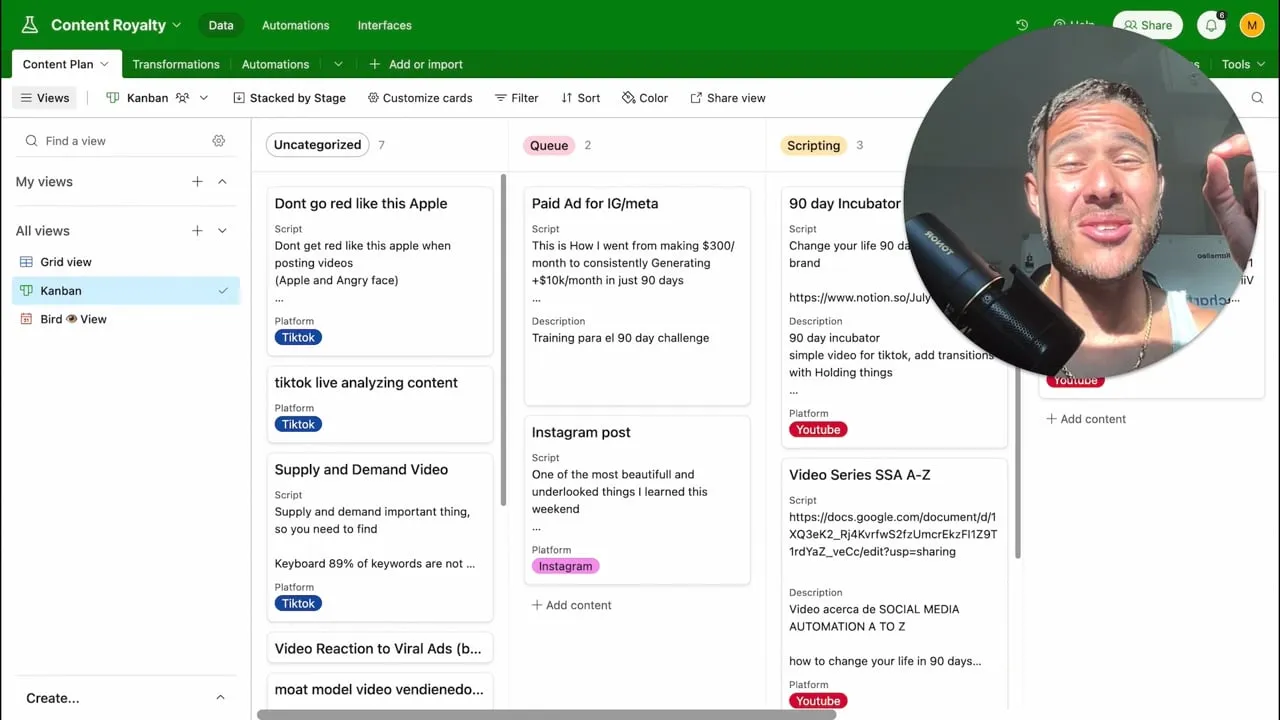
Task: Open view settings gear icon in sidebar
Action: click(219, 141)
